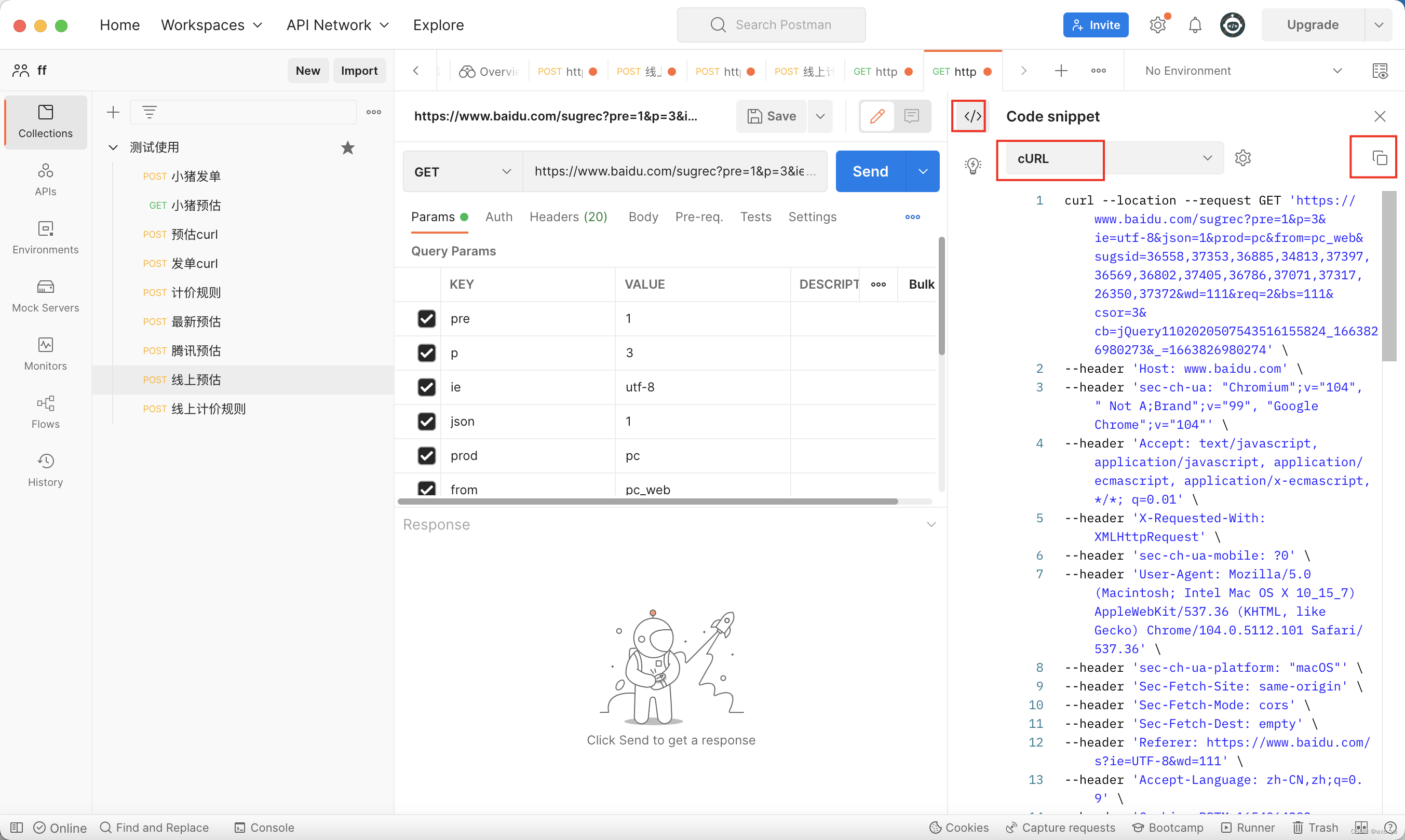Close the Code snippet panel
1405x840 pixels.
(1380, 117)
